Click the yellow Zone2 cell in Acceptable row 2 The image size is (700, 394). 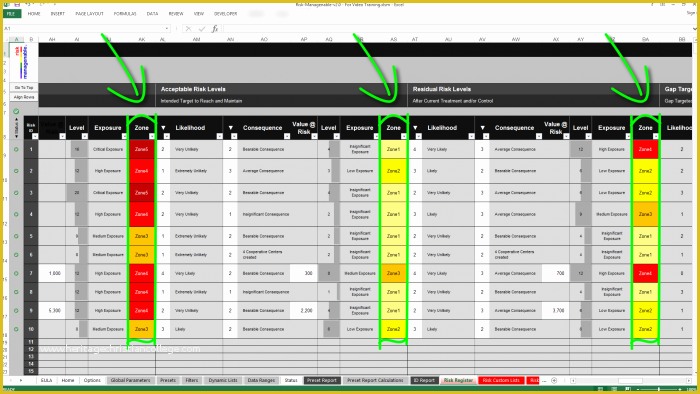(x=393, y=171)
